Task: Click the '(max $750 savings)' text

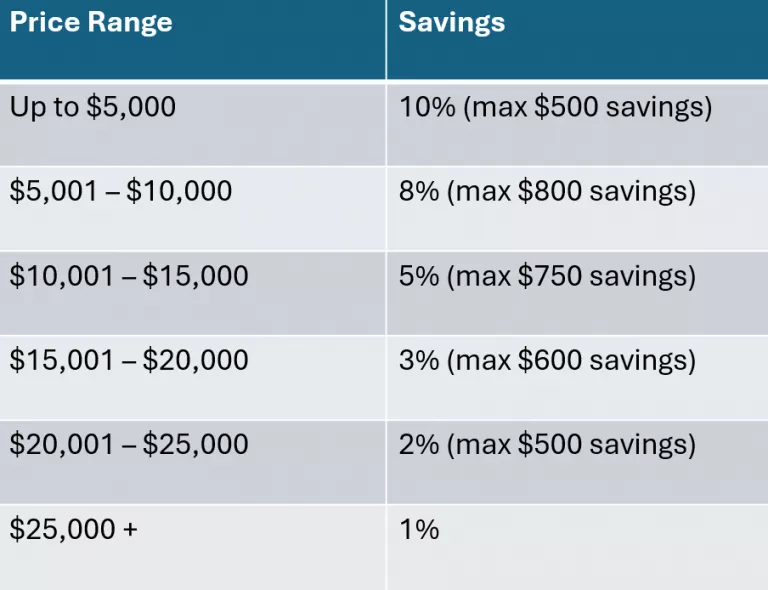Action: click(x=571, y=275)
